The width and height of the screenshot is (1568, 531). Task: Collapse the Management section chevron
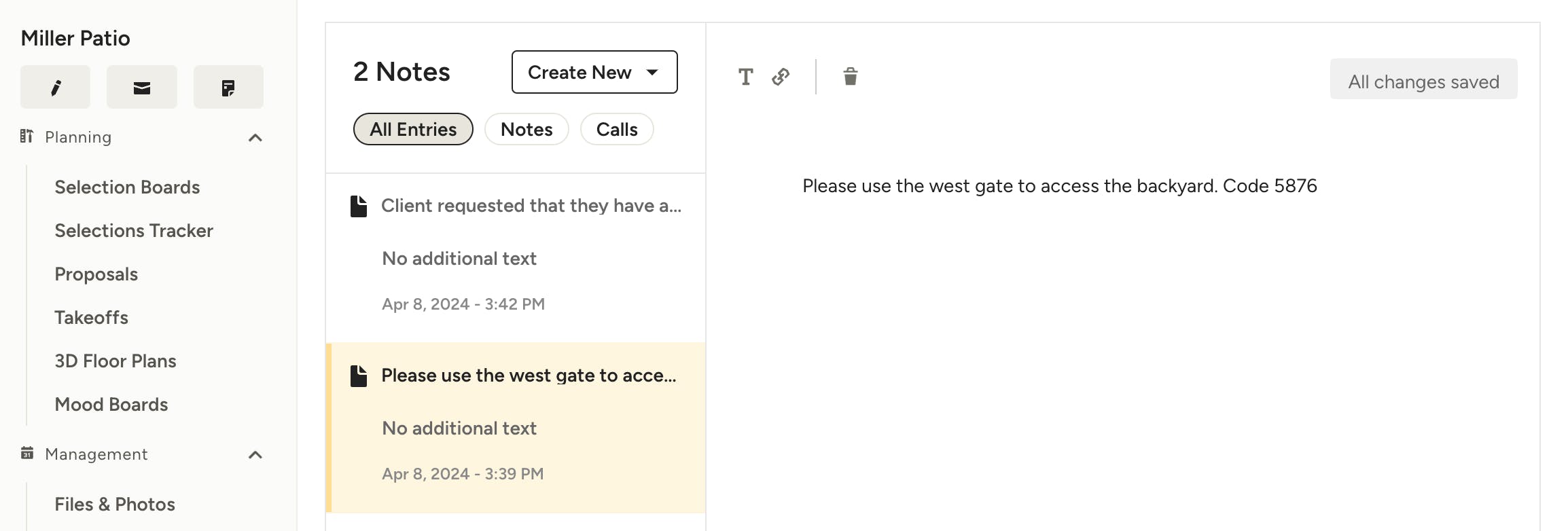pyautogui.click(x=255, y=455)
